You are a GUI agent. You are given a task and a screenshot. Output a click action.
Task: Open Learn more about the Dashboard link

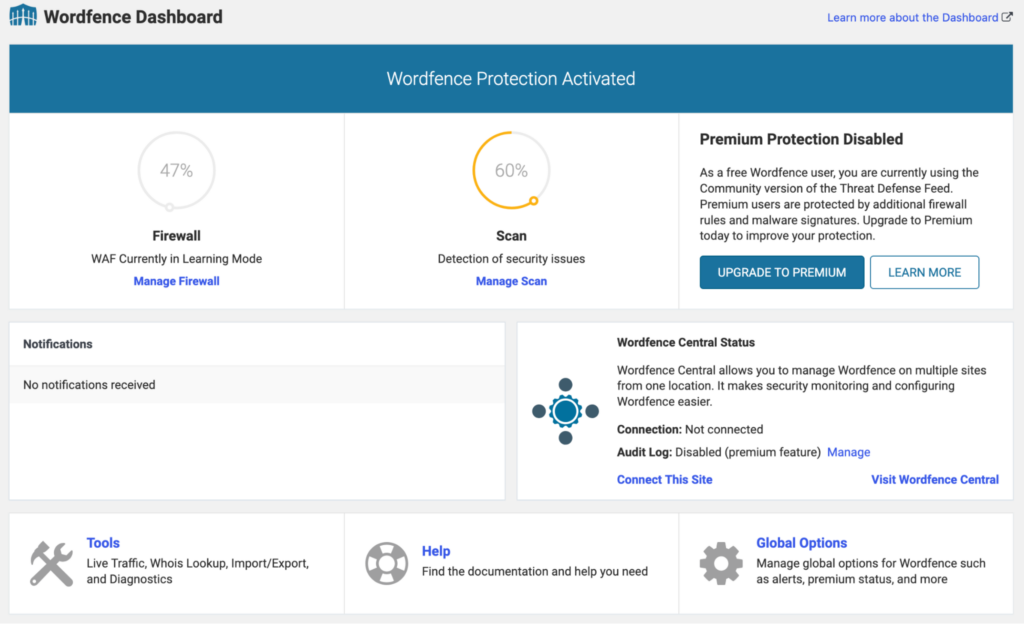click(x=912, y=18)
